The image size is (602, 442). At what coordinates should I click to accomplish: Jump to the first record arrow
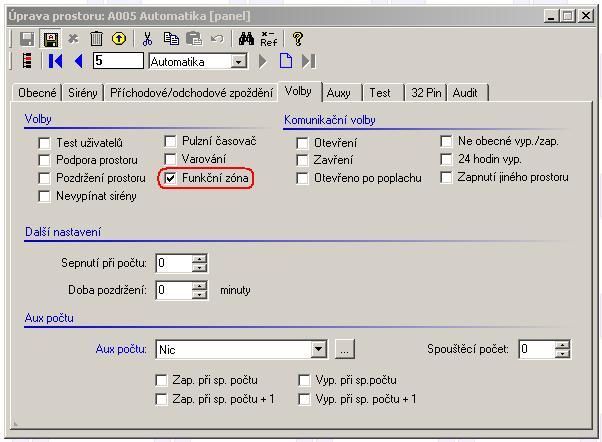click(55, 61)
